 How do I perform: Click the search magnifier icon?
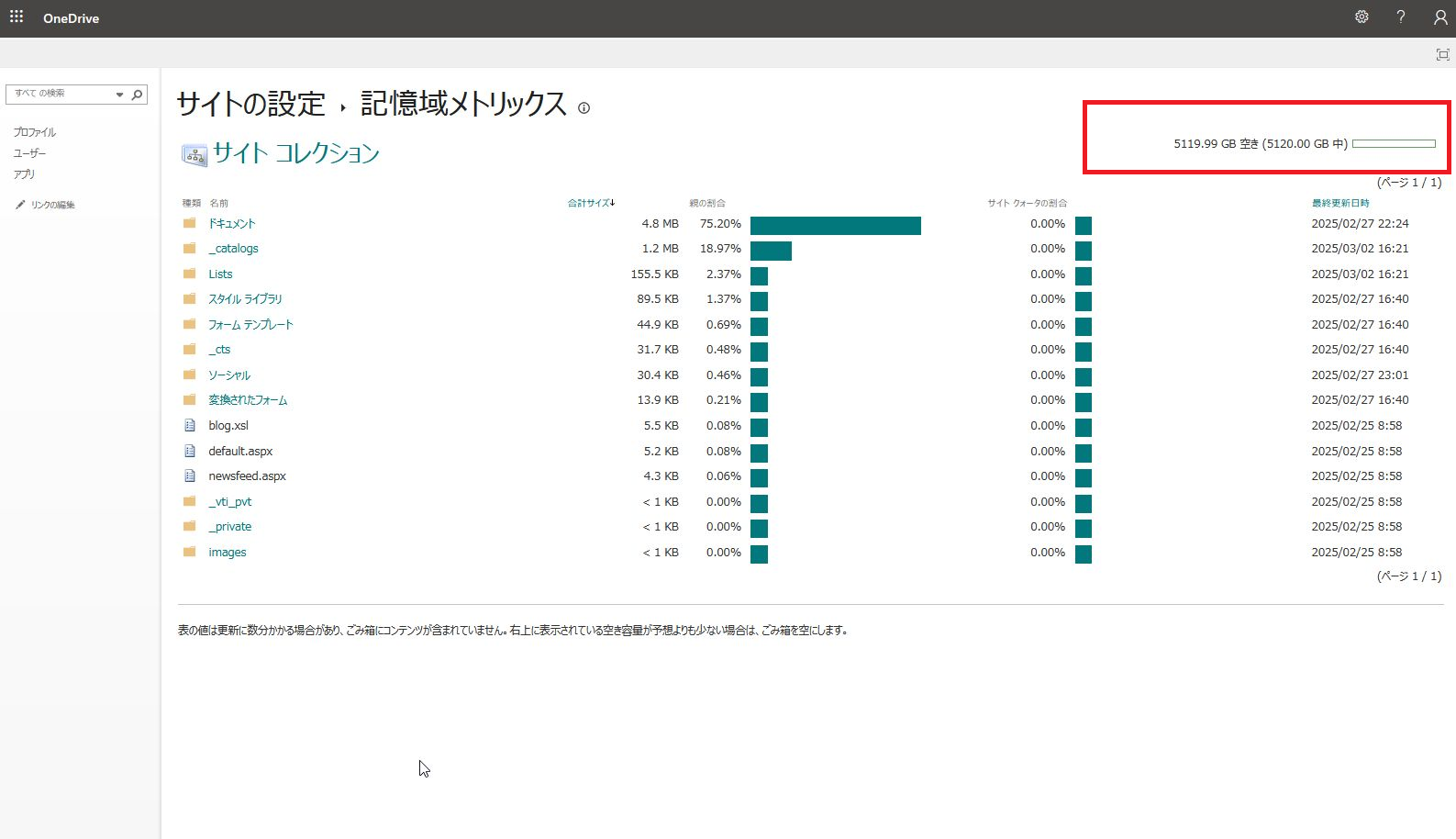click(x=138, y=94)
